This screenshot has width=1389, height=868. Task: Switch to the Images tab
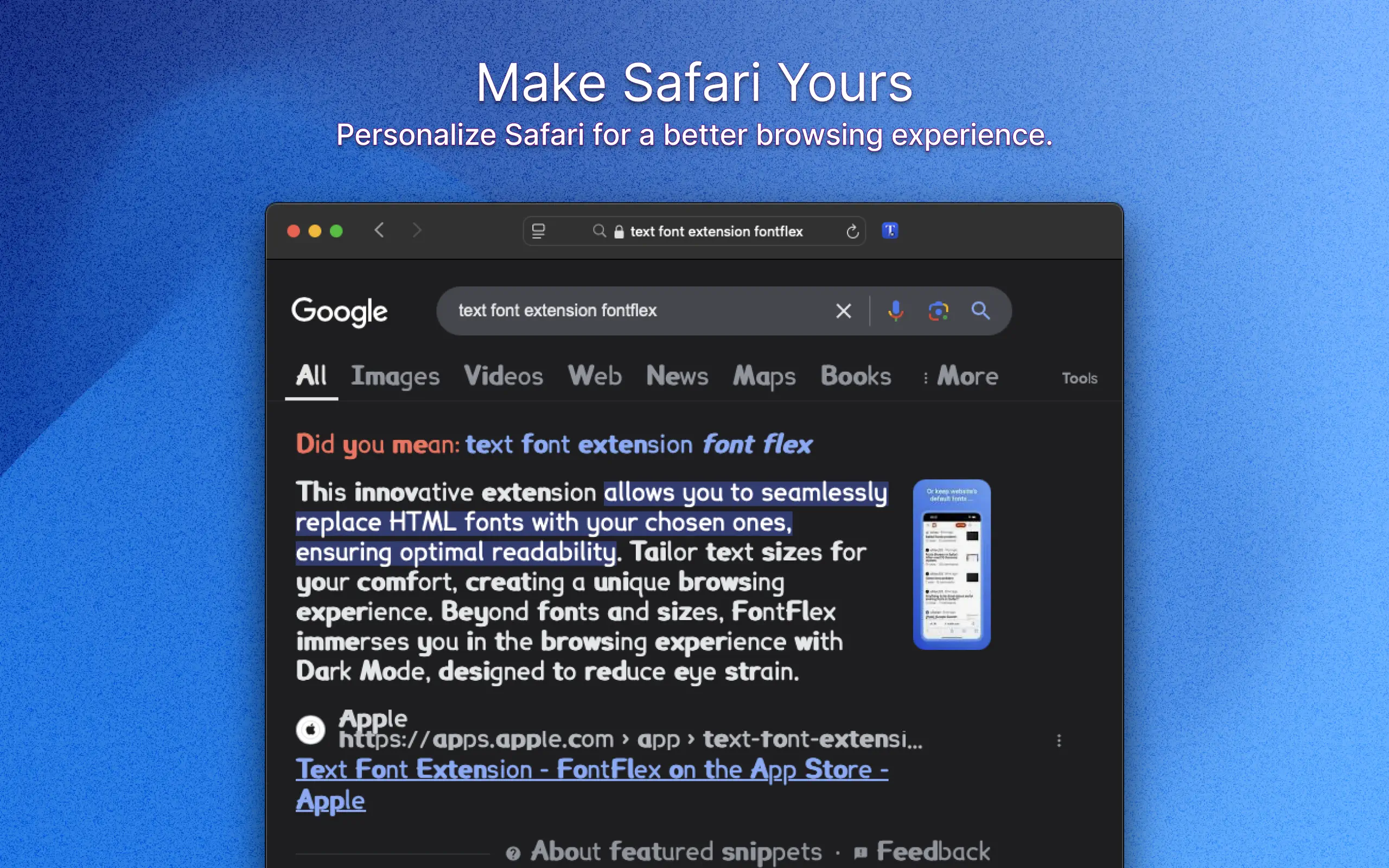pos(395,376)
